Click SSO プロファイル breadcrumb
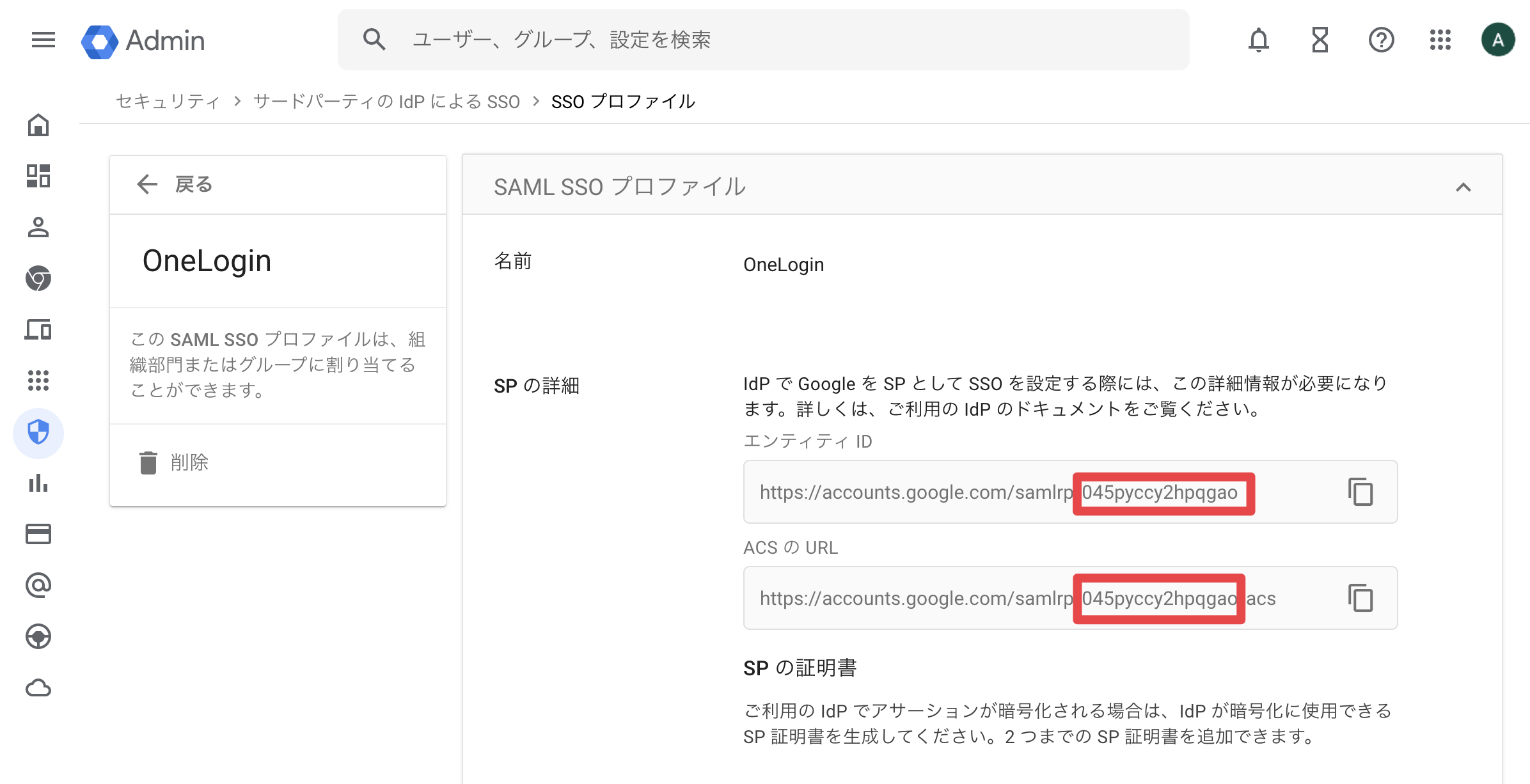Screen dimensions: 1530x784 623,101
